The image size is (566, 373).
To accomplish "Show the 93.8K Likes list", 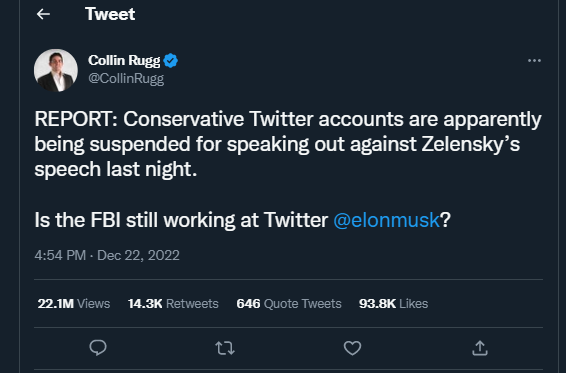I will (x=393, y=303).
